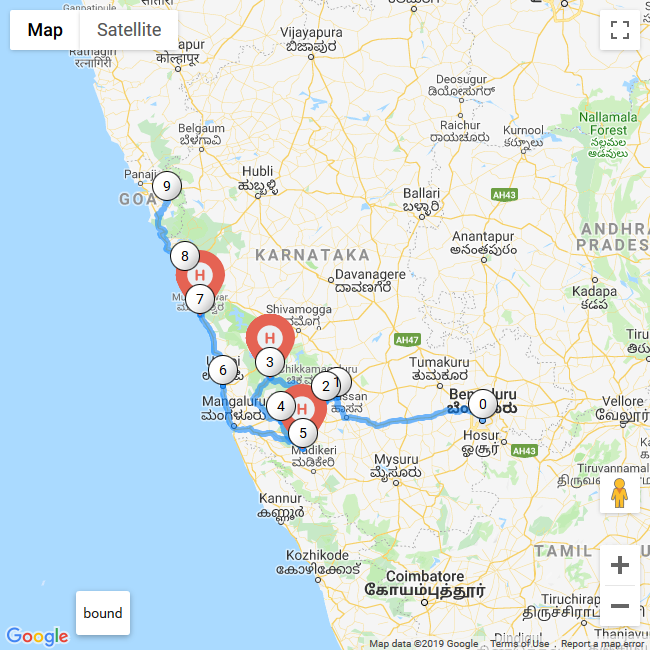Open the Report a map error link
Image resolution: width=650 pixels, height=650 pixels.
pos(601,644)
